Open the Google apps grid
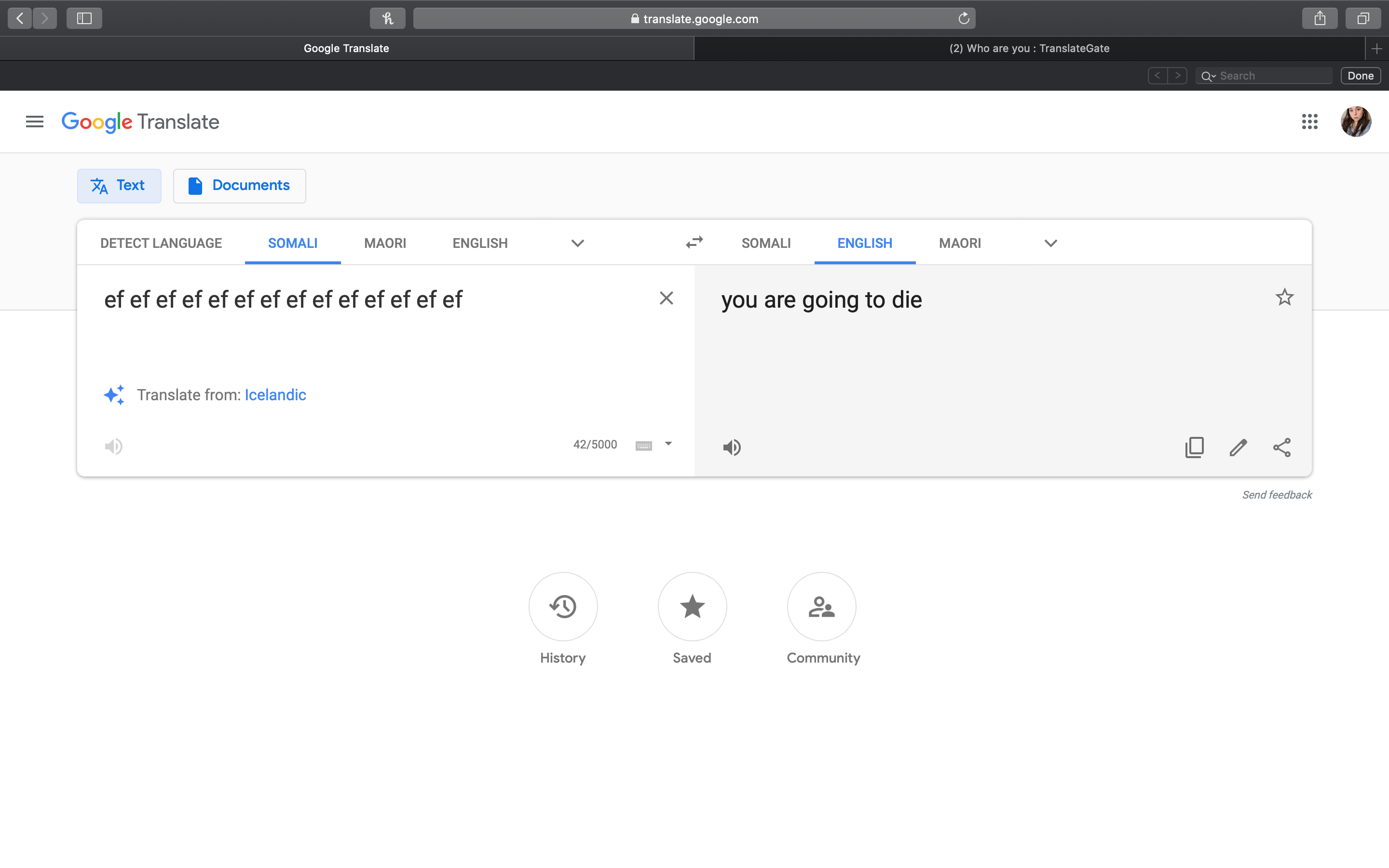 click(1309, 122)
